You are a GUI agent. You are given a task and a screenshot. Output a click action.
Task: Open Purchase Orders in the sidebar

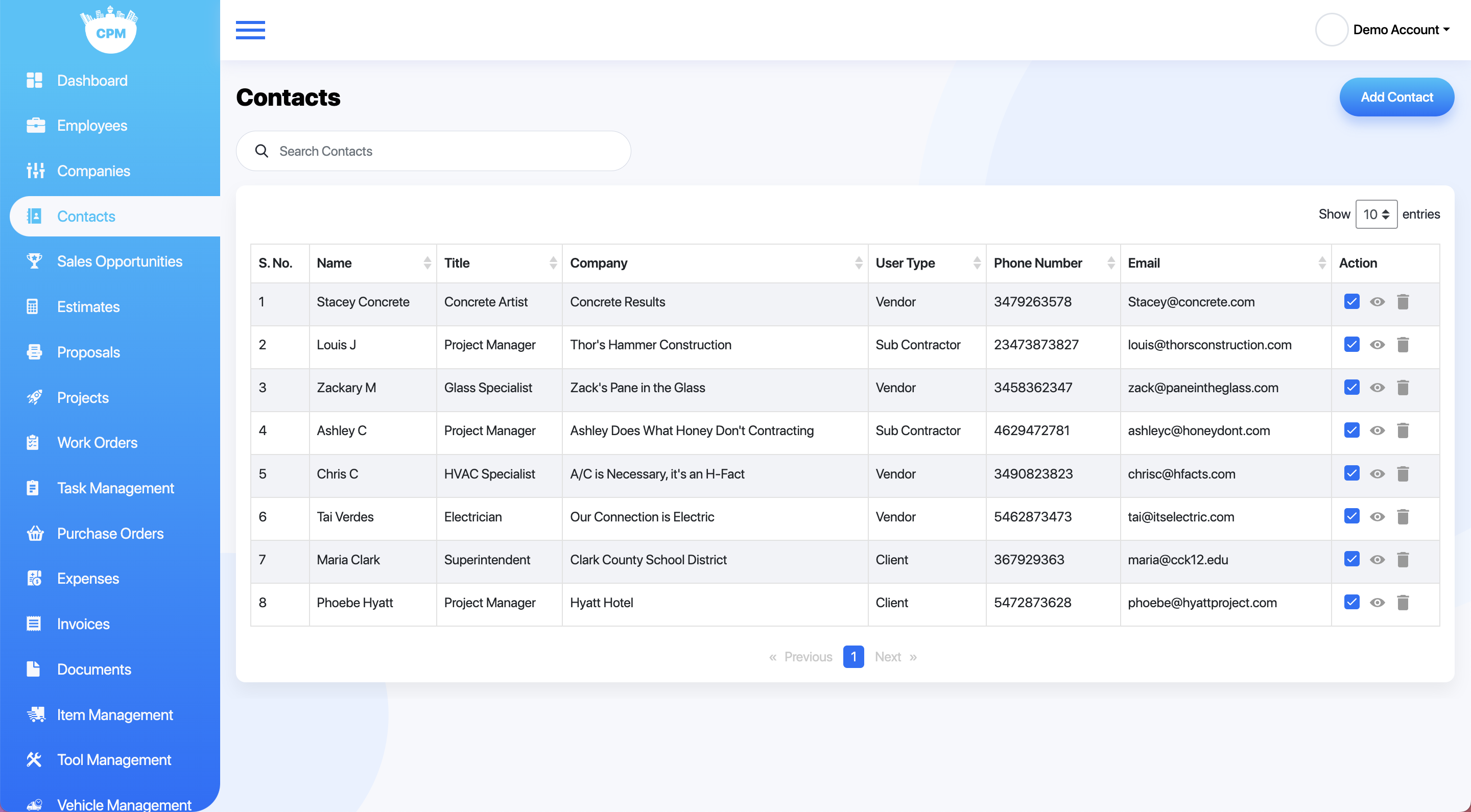pyautogui.click(x=110, y=533)
